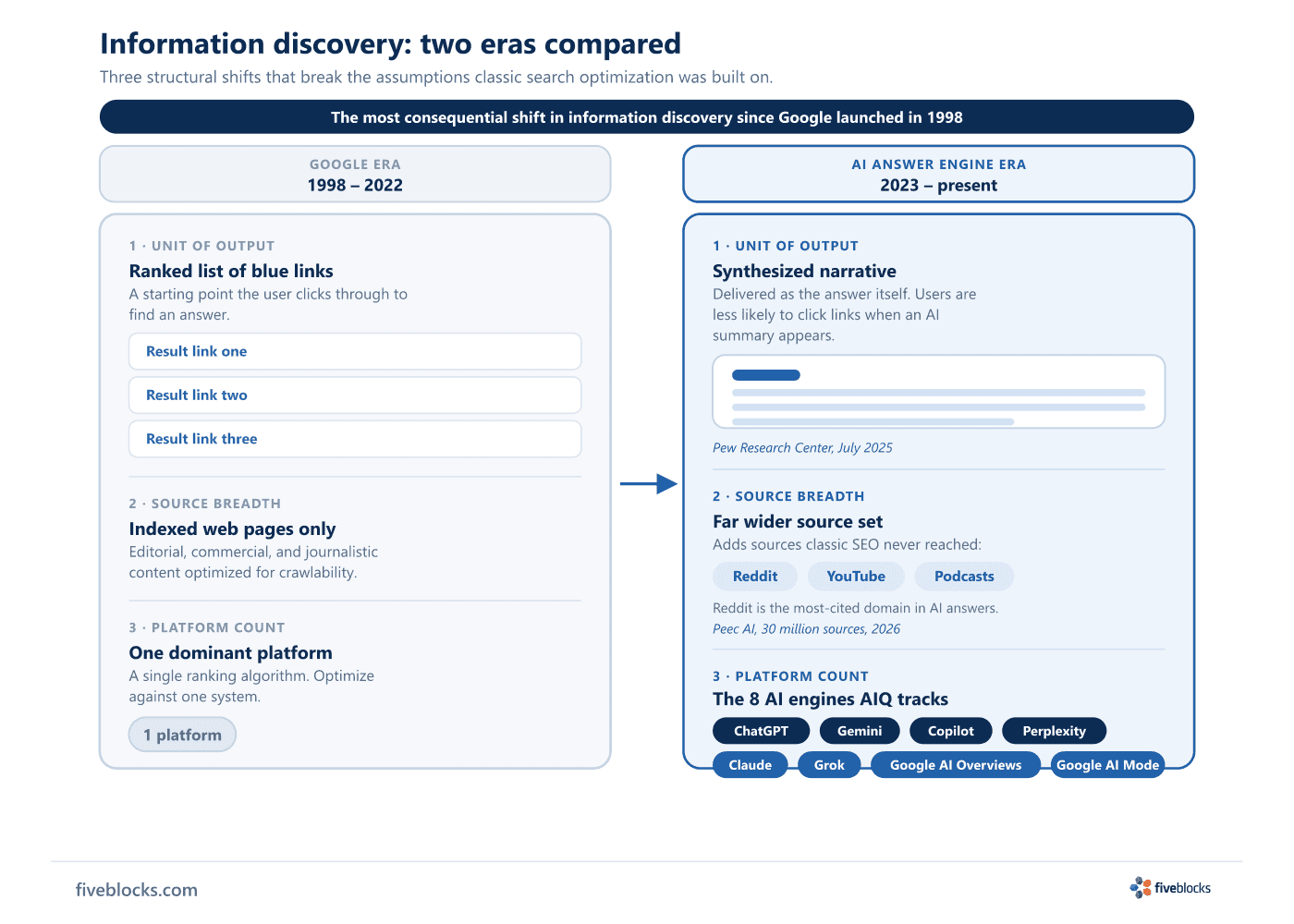
Task: Click the Google Era 1998 – 2022 header
Action: point(355,174)
